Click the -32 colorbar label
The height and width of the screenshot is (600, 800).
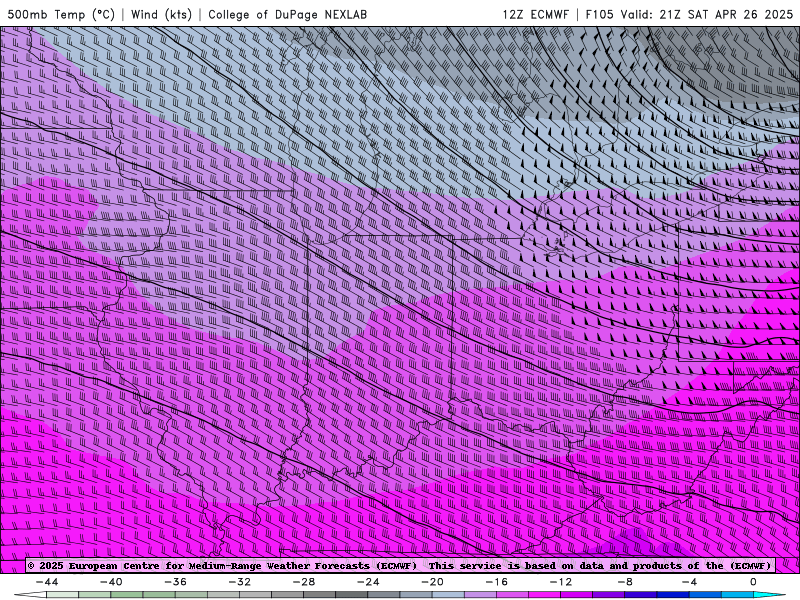point(240,582)
